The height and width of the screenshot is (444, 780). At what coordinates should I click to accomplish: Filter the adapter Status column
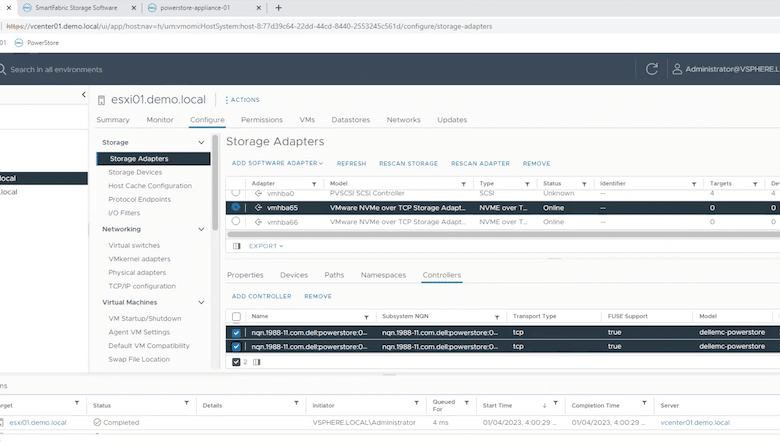(x=584, y=184)
